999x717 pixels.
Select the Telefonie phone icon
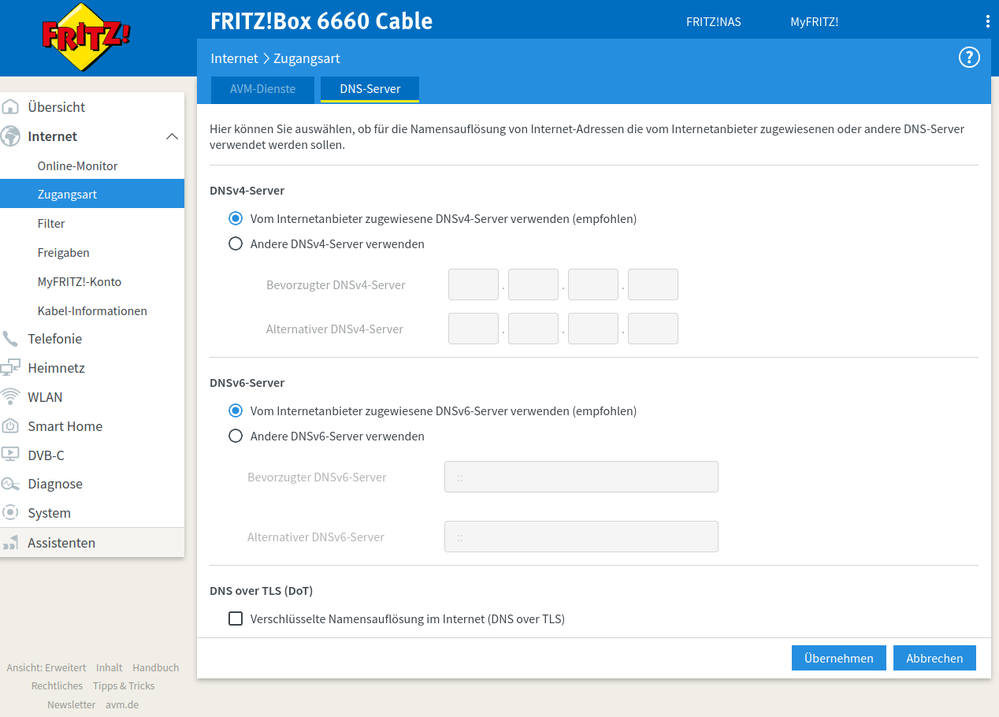coord(12,339)
